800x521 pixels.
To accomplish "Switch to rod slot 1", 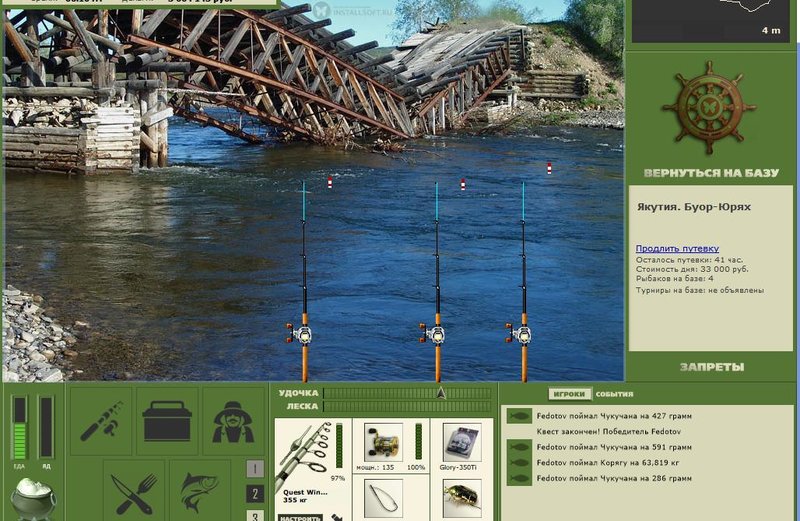I will (x=255, y=468).
